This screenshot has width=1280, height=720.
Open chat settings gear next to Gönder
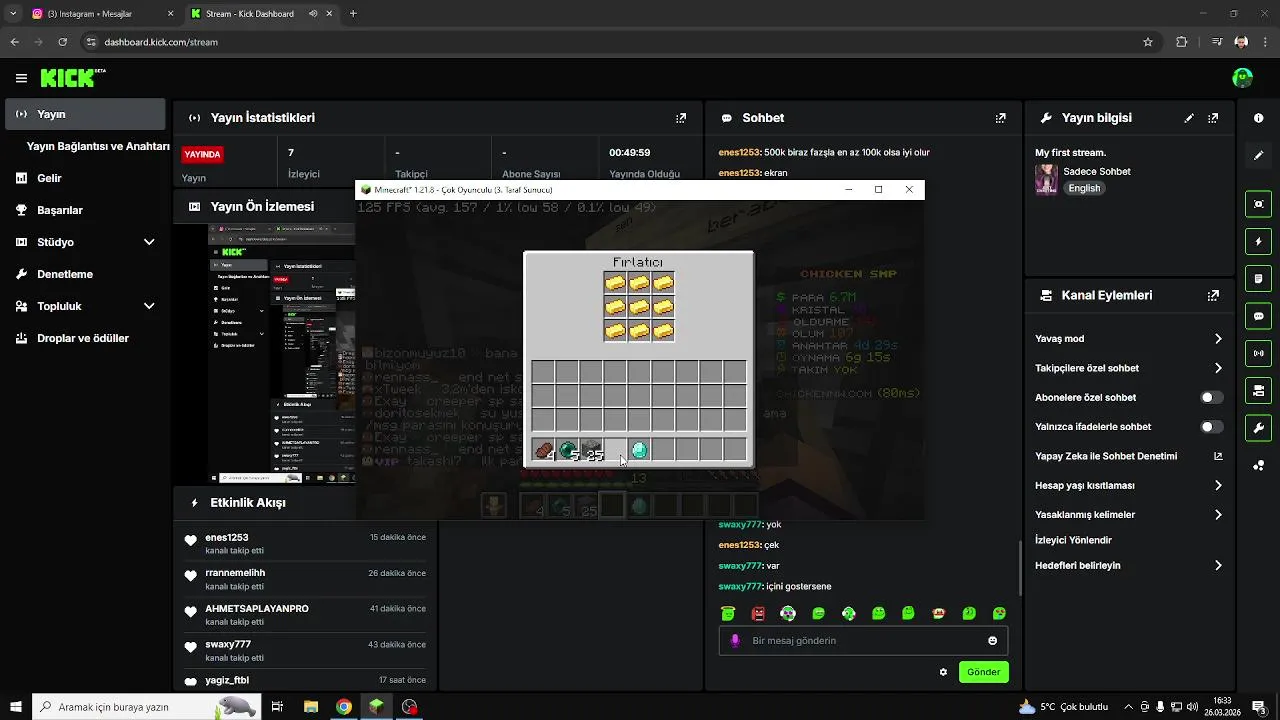tap(943, 672)
